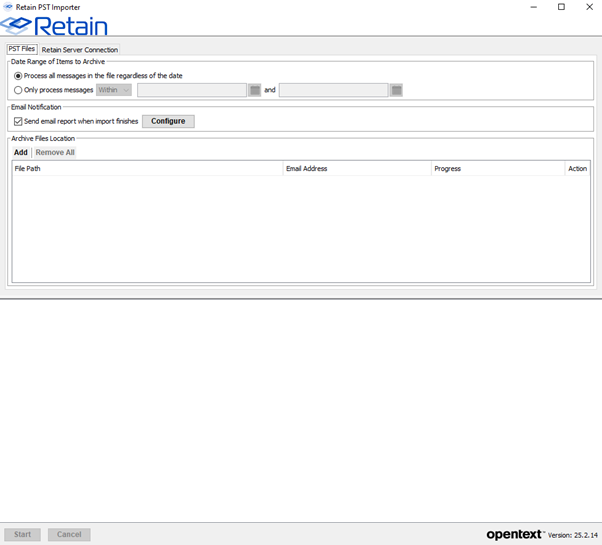Click the opentext logo

[x=516, y=534]
